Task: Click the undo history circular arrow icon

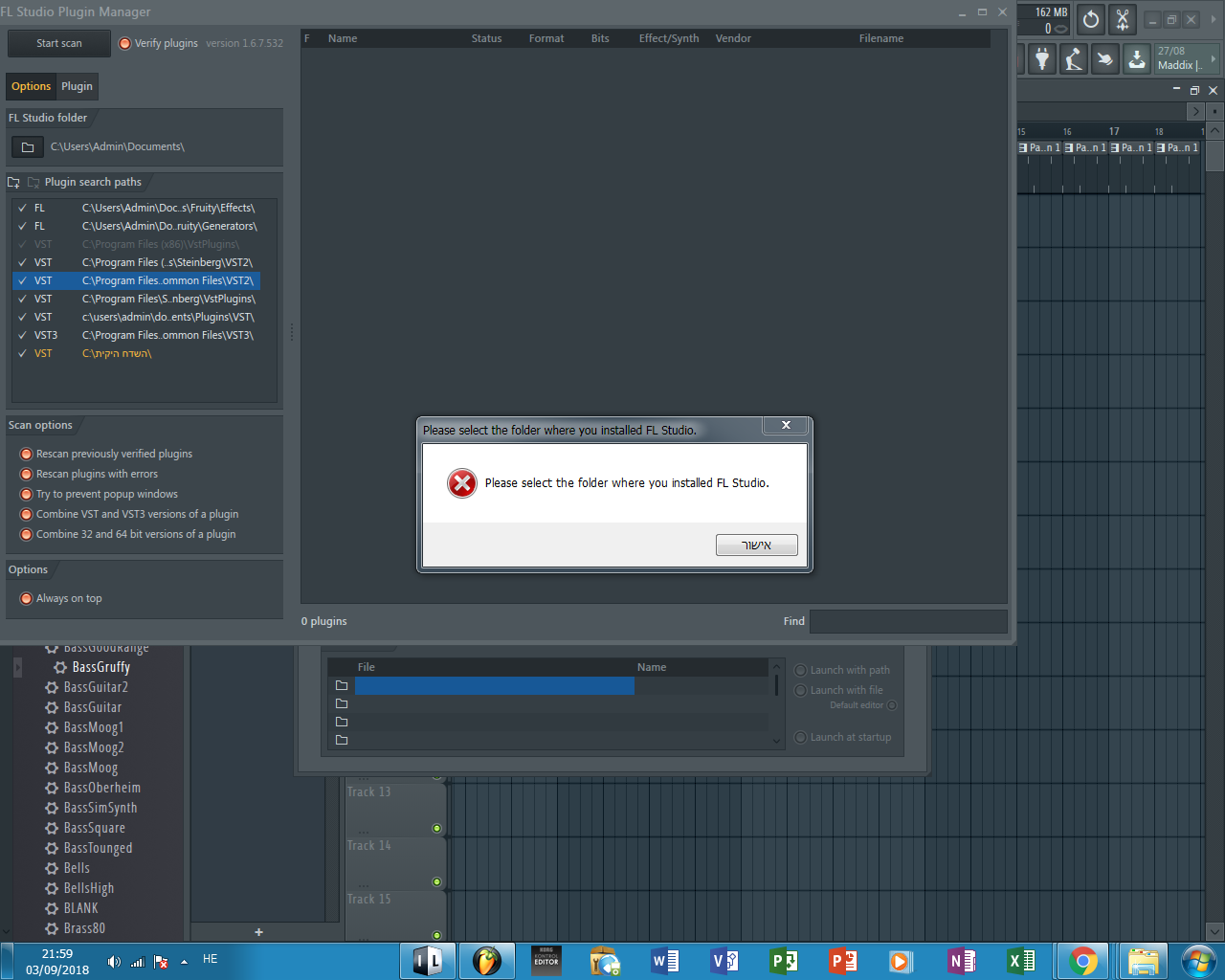Action: 1091,19
